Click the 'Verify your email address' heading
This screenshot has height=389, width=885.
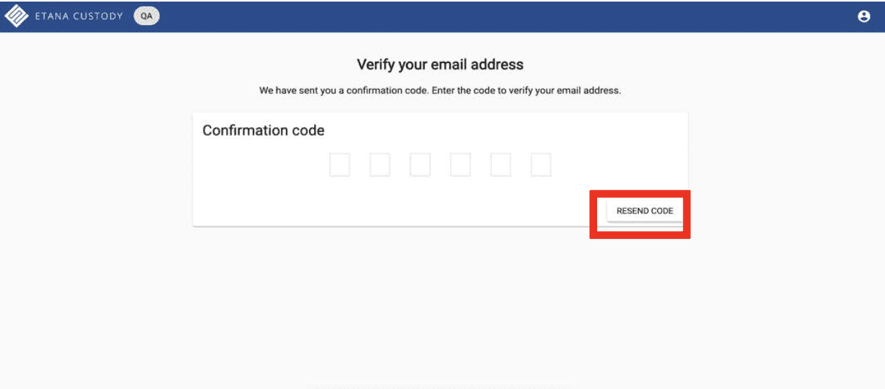[440, 65]
